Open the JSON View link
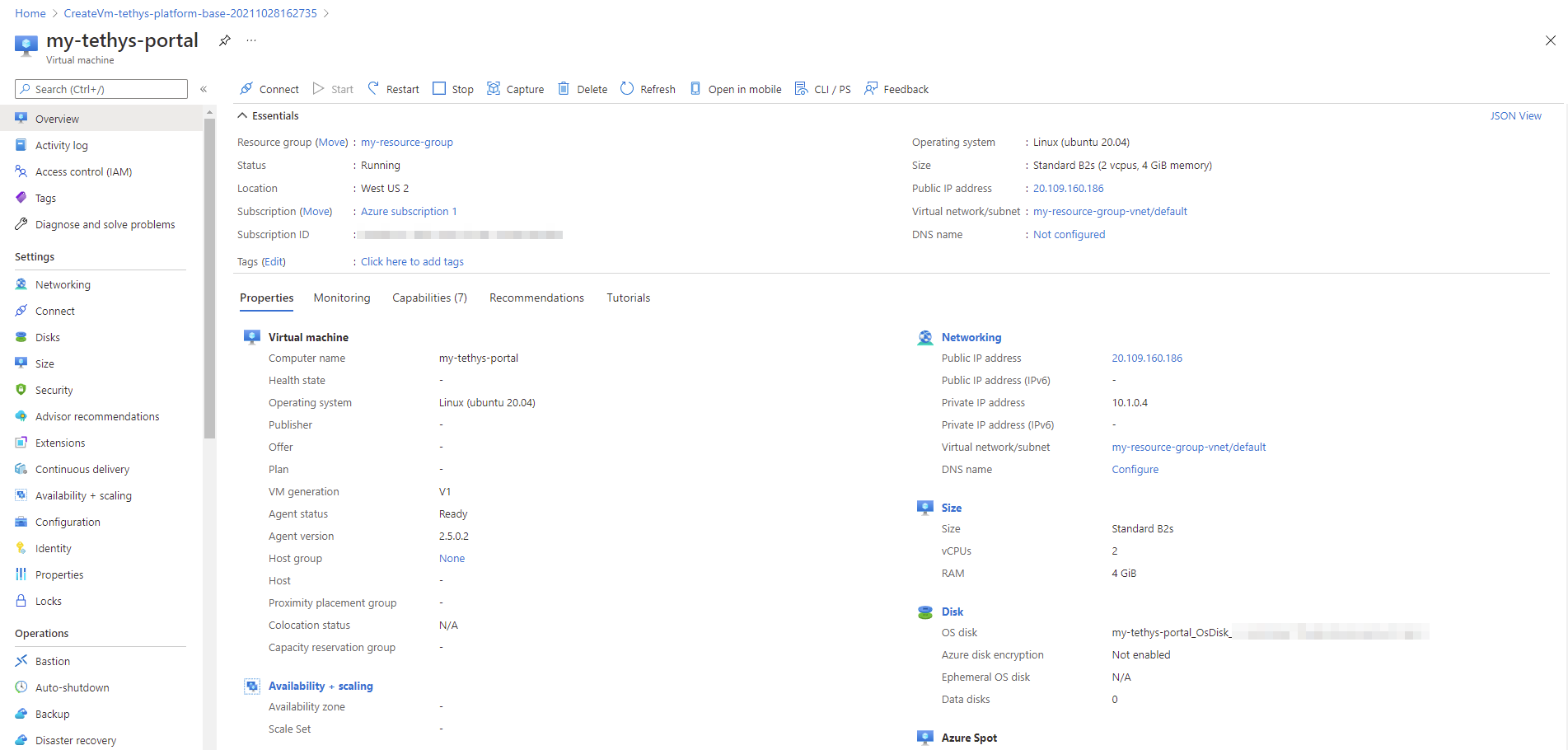The width and height of the screenshot is (1568, 750). (1515, 115)
